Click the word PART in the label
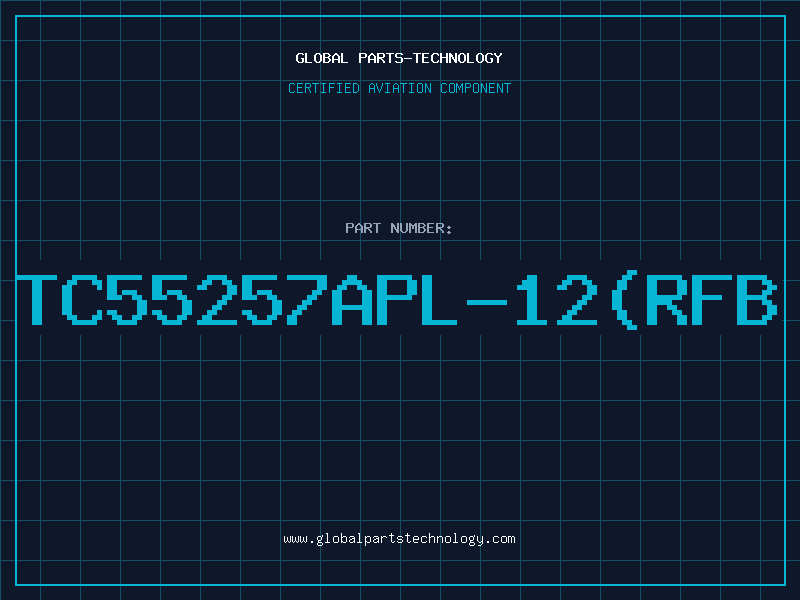 point(363,228)
